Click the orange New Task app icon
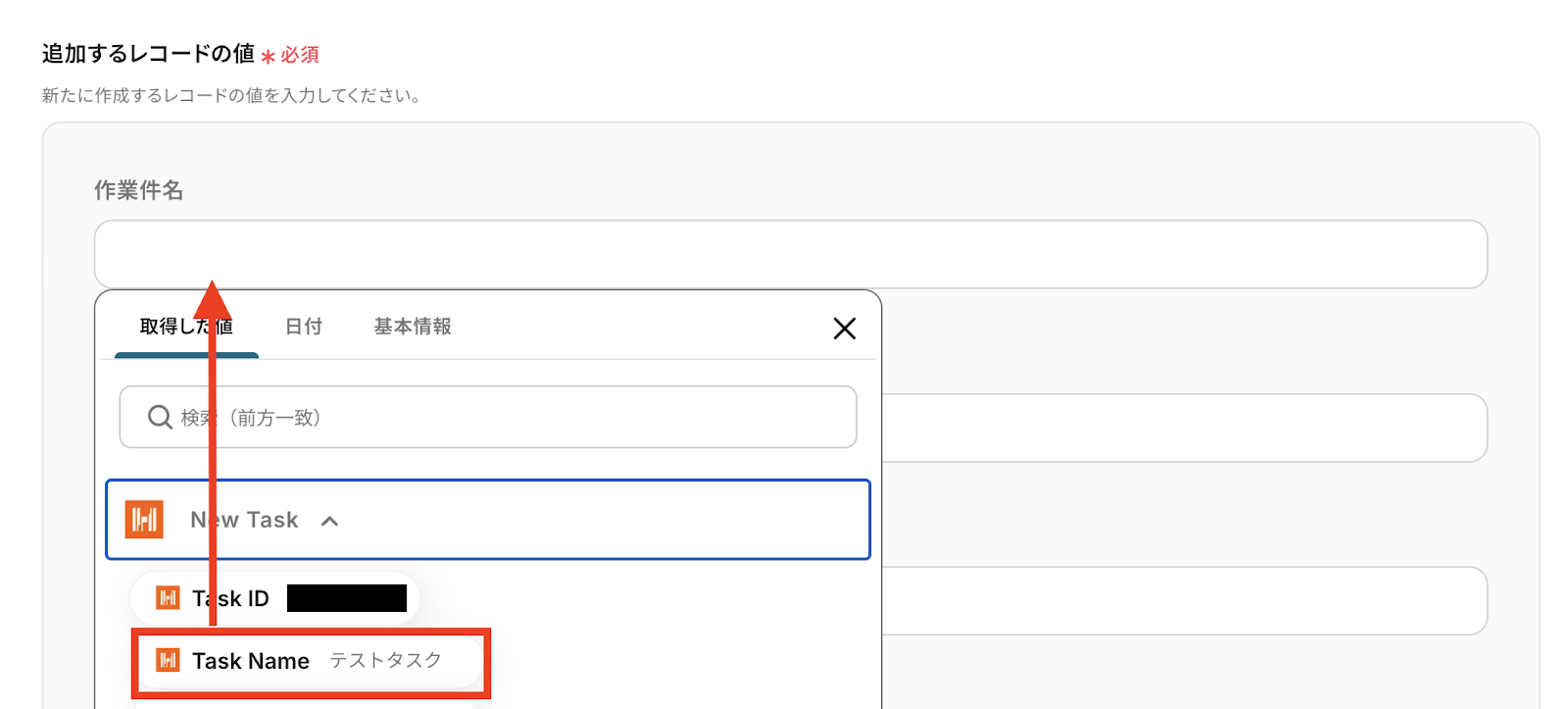 click(x=144, y=520)
